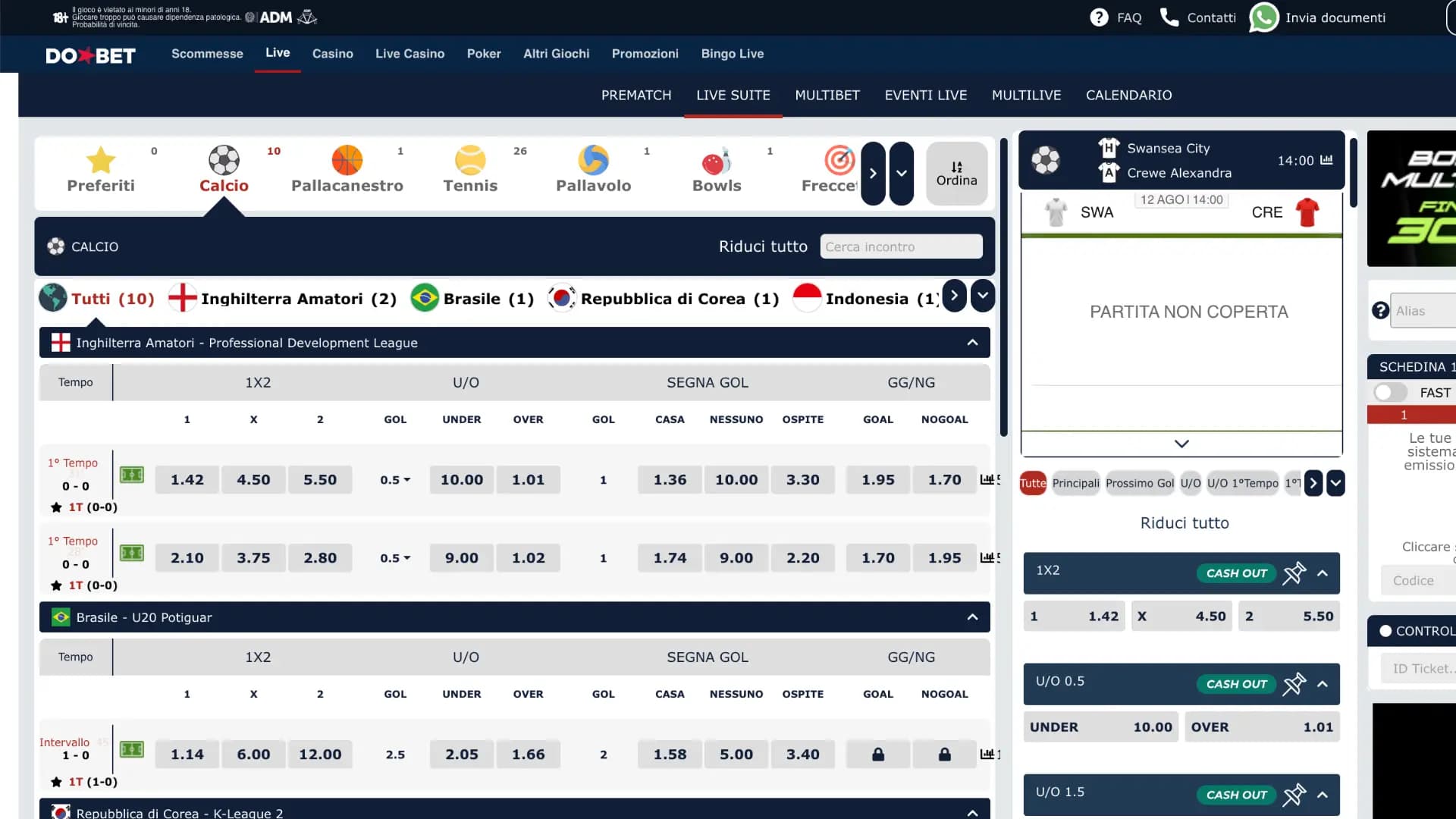Viewport: 1456px width, 819px height.
Task: Open the 0.5 goal line dropdown, first match
Action: click(x=395, y=480)
